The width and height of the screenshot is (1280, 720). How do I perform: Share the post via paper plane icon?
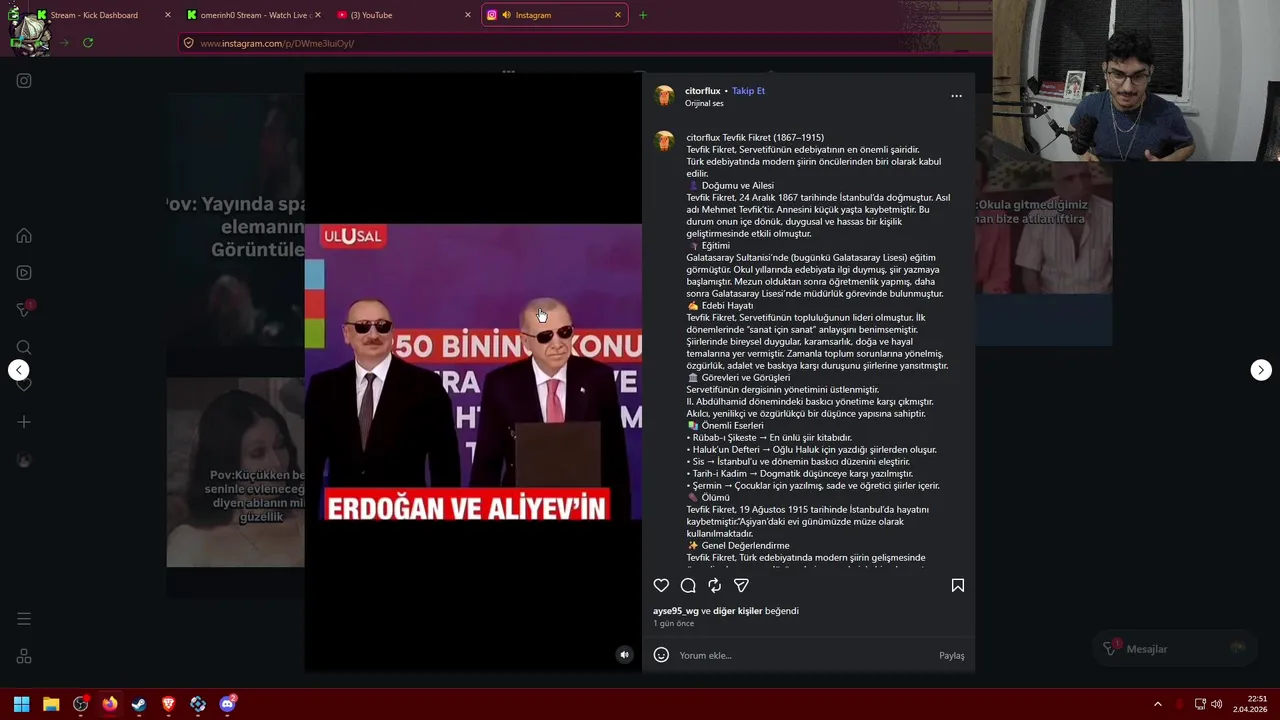tap(741, 586)
